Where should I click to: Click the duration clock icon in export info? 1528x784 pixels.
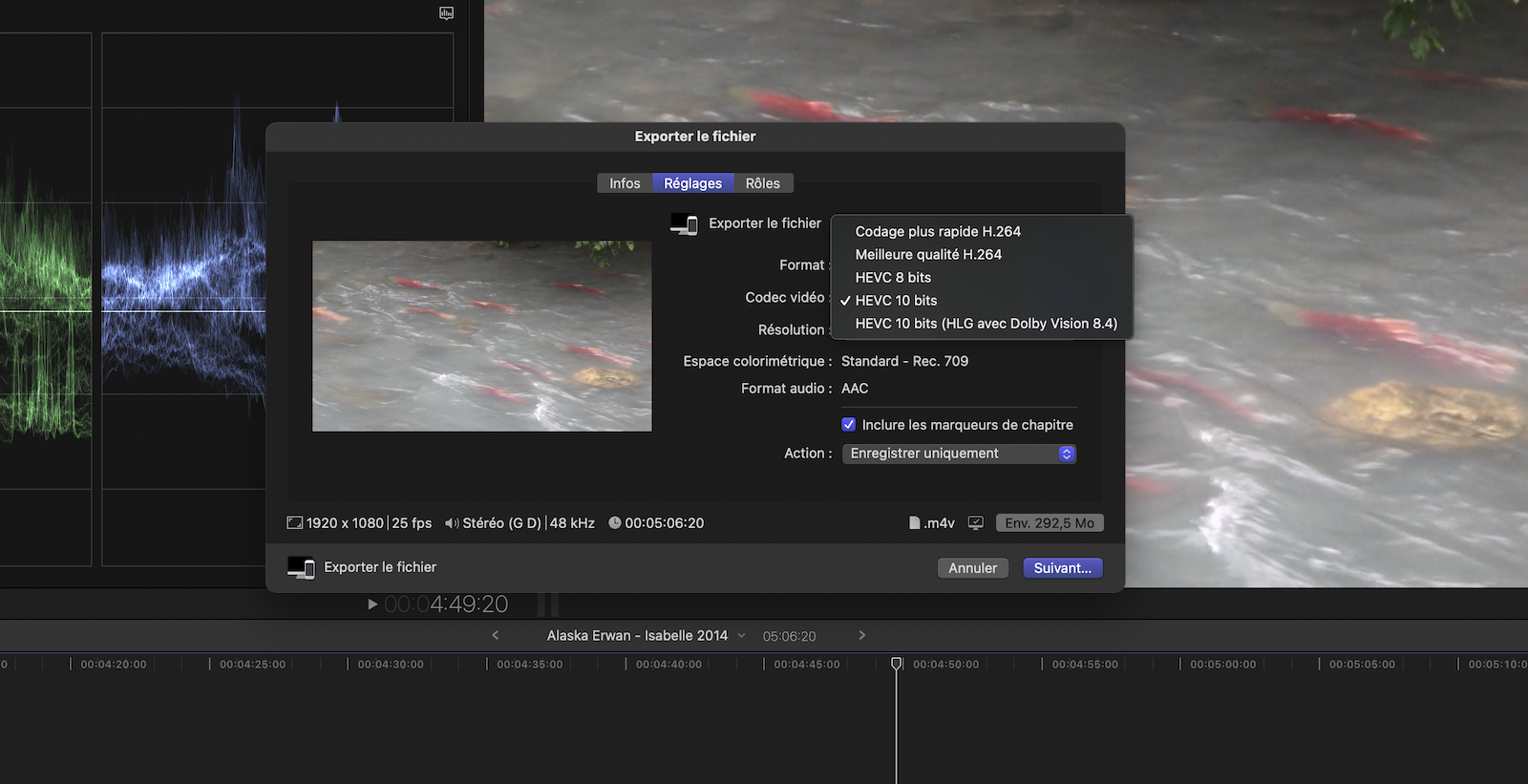click(615, 523)
